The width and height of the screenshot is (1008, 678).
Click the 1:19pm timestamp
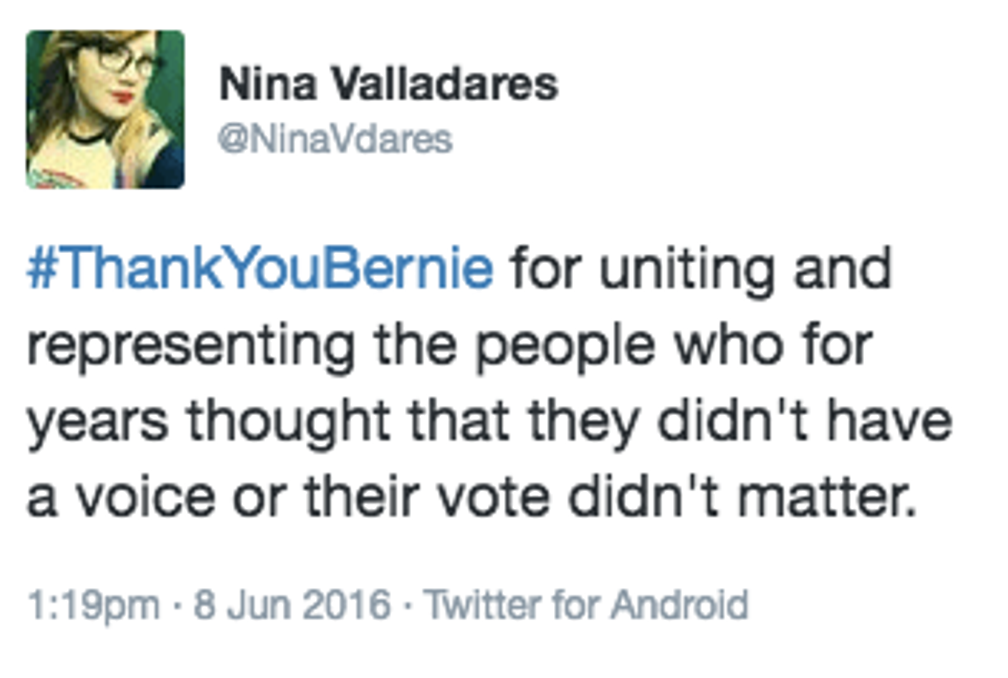pos(93,605)
